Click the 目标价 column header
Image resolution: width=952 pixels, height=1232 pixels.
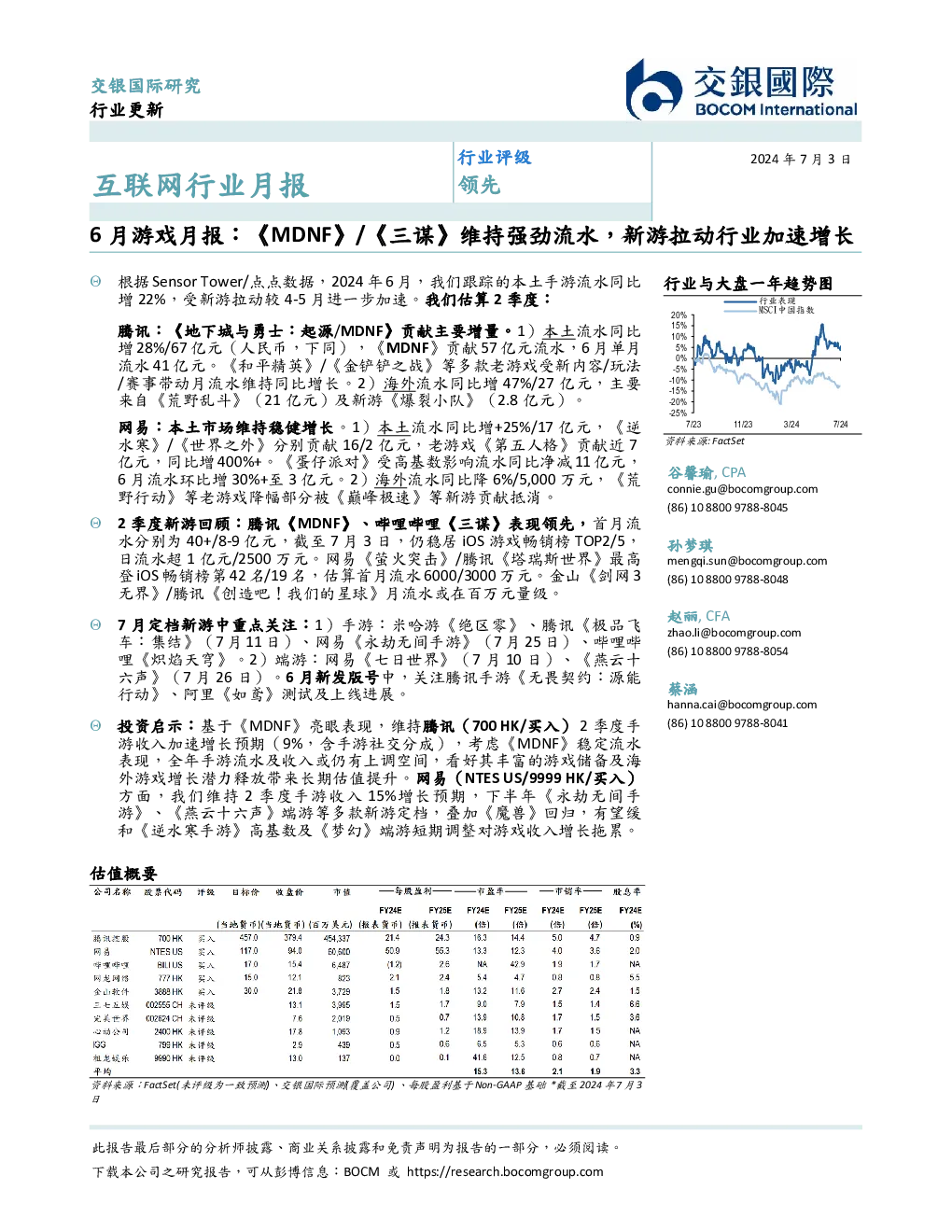point(245,892)
